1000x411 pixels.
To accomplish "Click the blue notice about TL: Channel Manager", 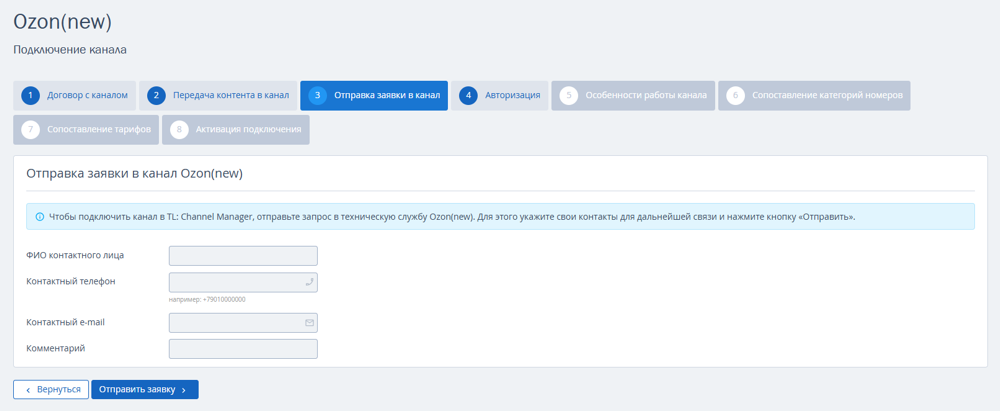I will coord(501,216).
